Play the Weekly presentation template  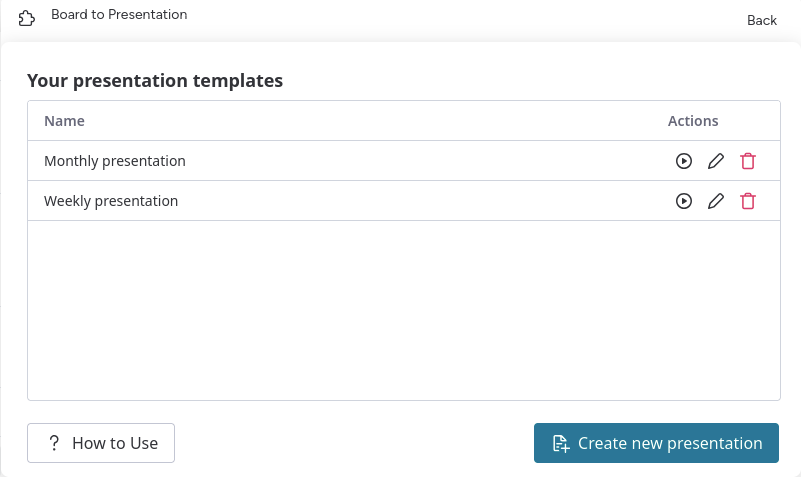684,201
